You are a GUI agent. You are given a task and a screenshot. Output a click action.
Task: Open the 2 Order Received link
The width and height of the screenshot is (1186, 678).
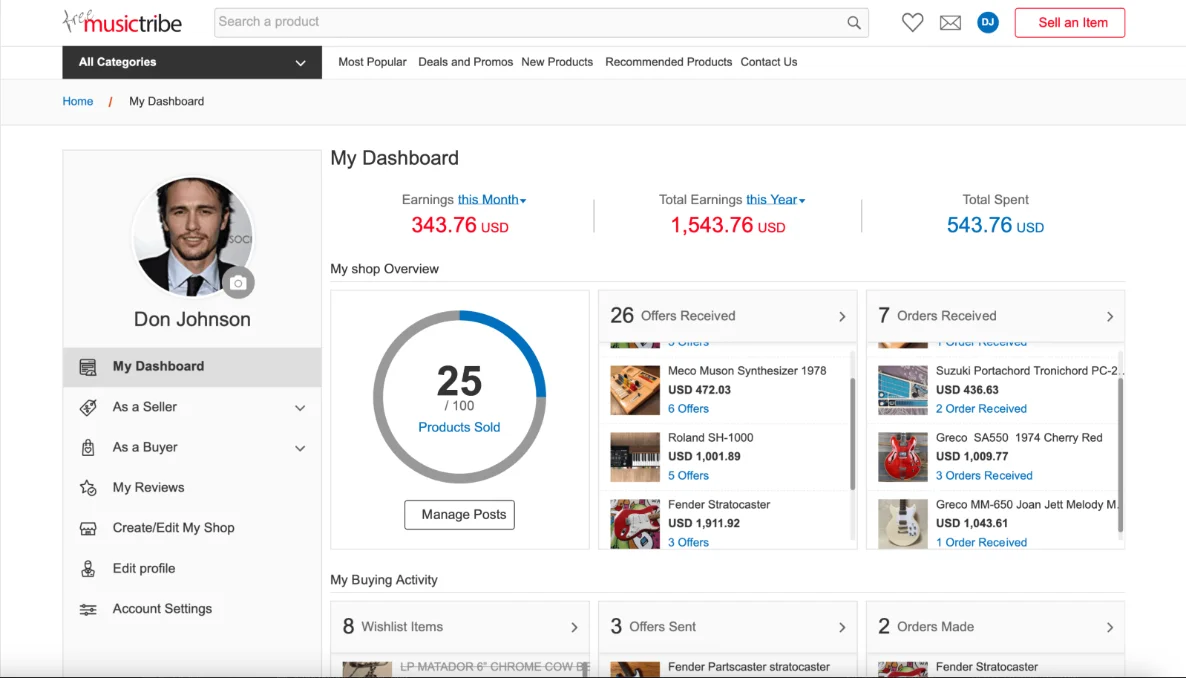click(981, 409)
